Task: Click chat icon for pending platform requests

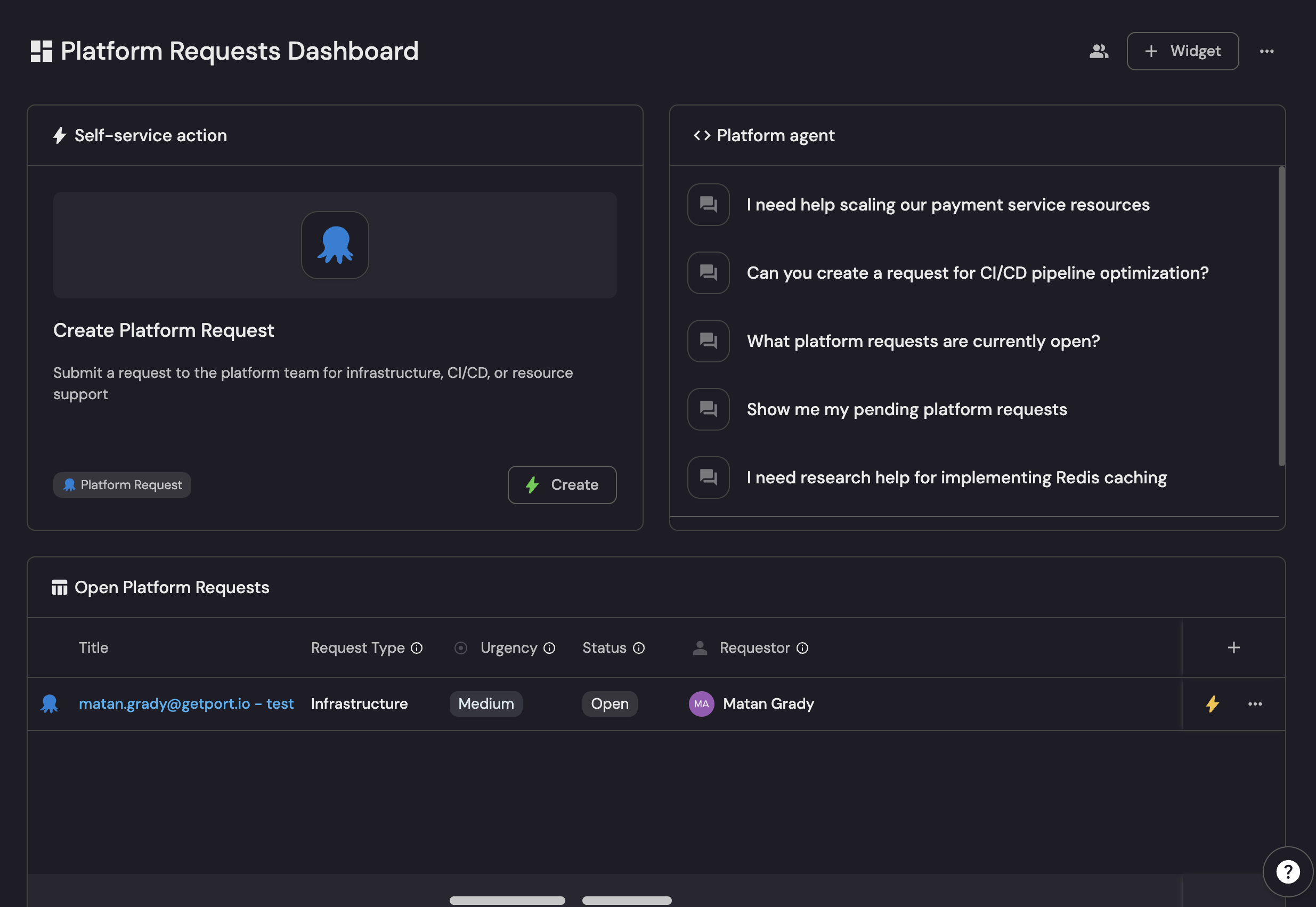Action: (708, 409)
